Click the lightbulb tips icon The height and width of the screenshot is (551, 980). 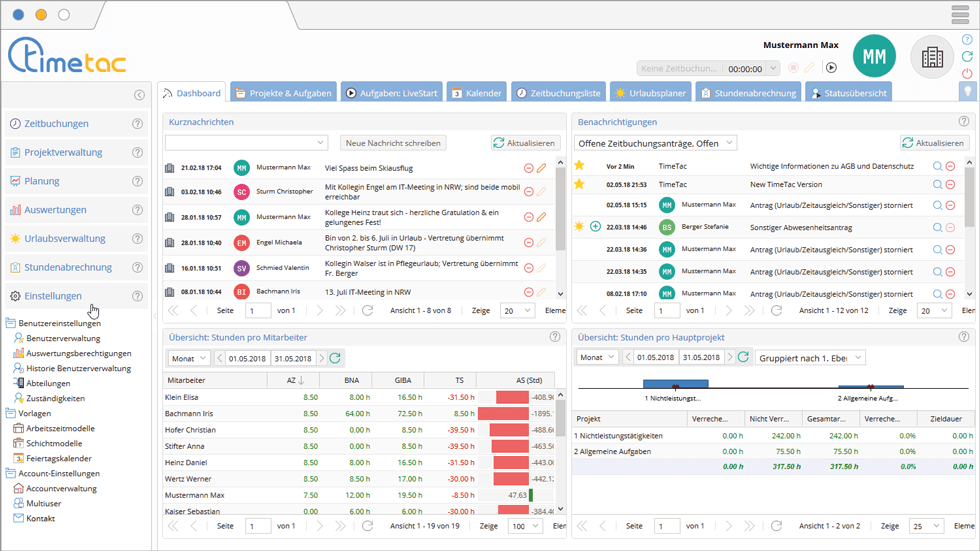[x=967, y=92]
